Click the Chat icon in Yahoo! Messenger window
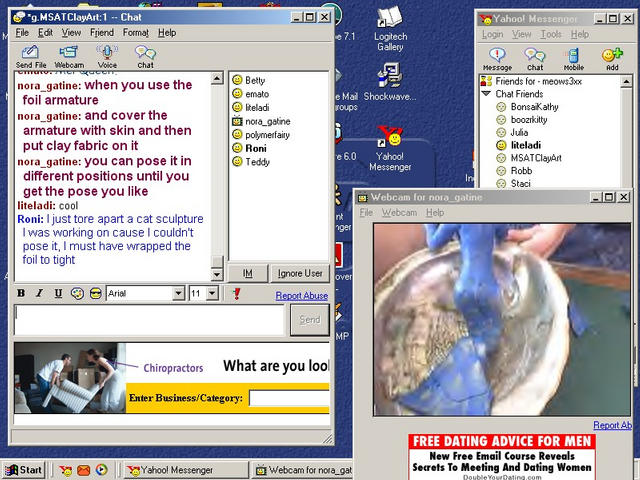 (x=535, y=59)
